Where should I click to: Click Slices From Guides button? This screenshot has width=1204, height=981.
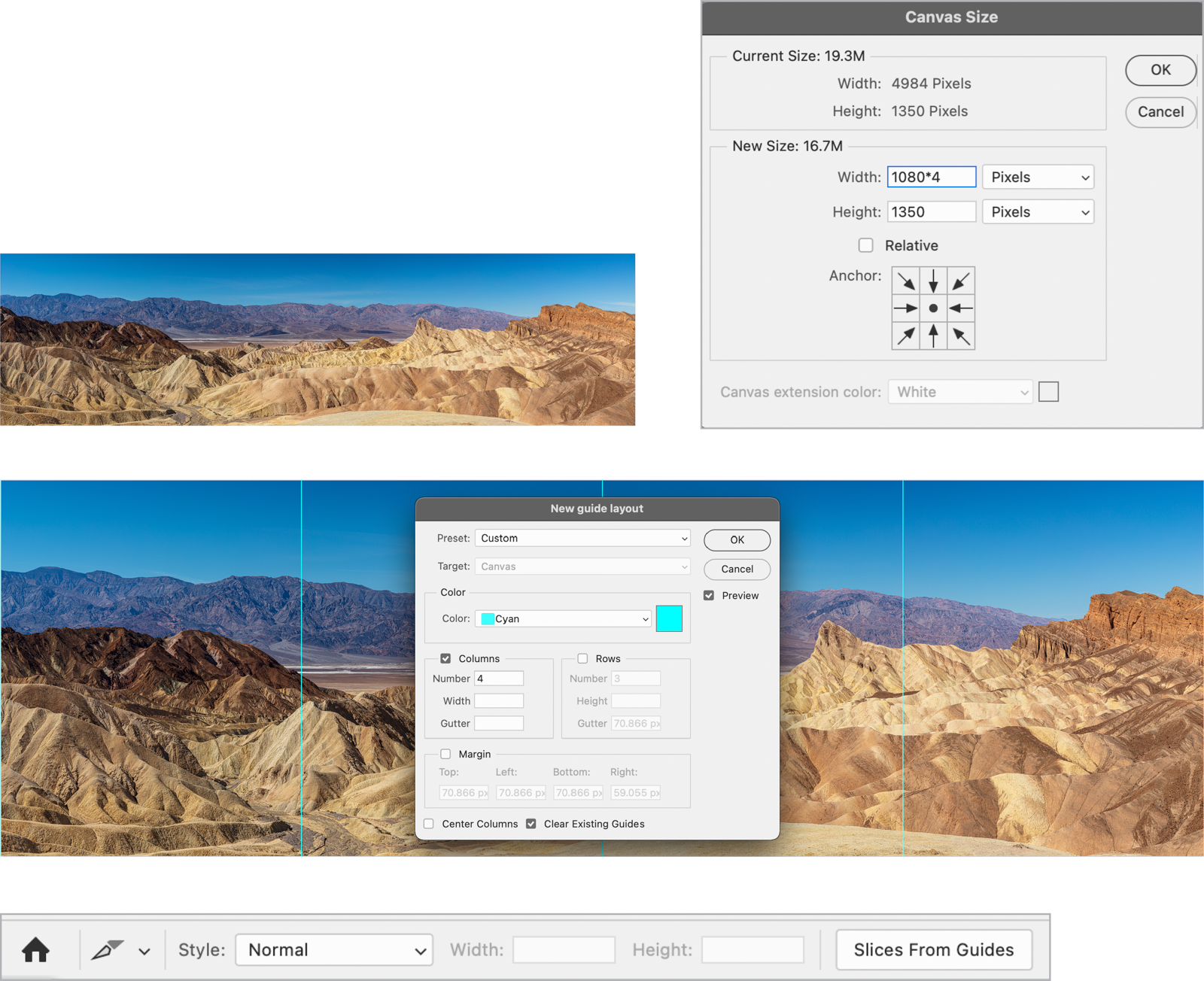click(933, 950)
